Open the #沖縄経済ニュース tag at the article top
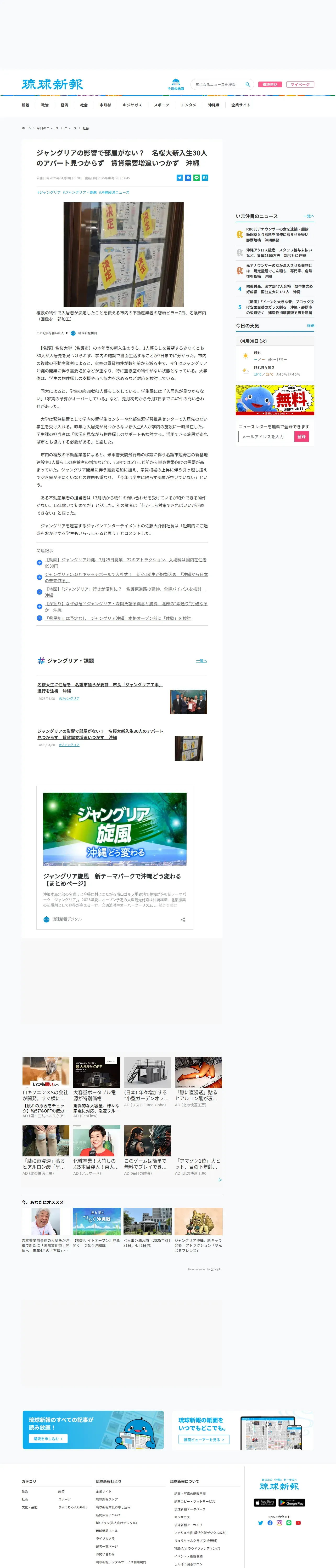This screenshot has width=336, height=1568. coord(114,192)
